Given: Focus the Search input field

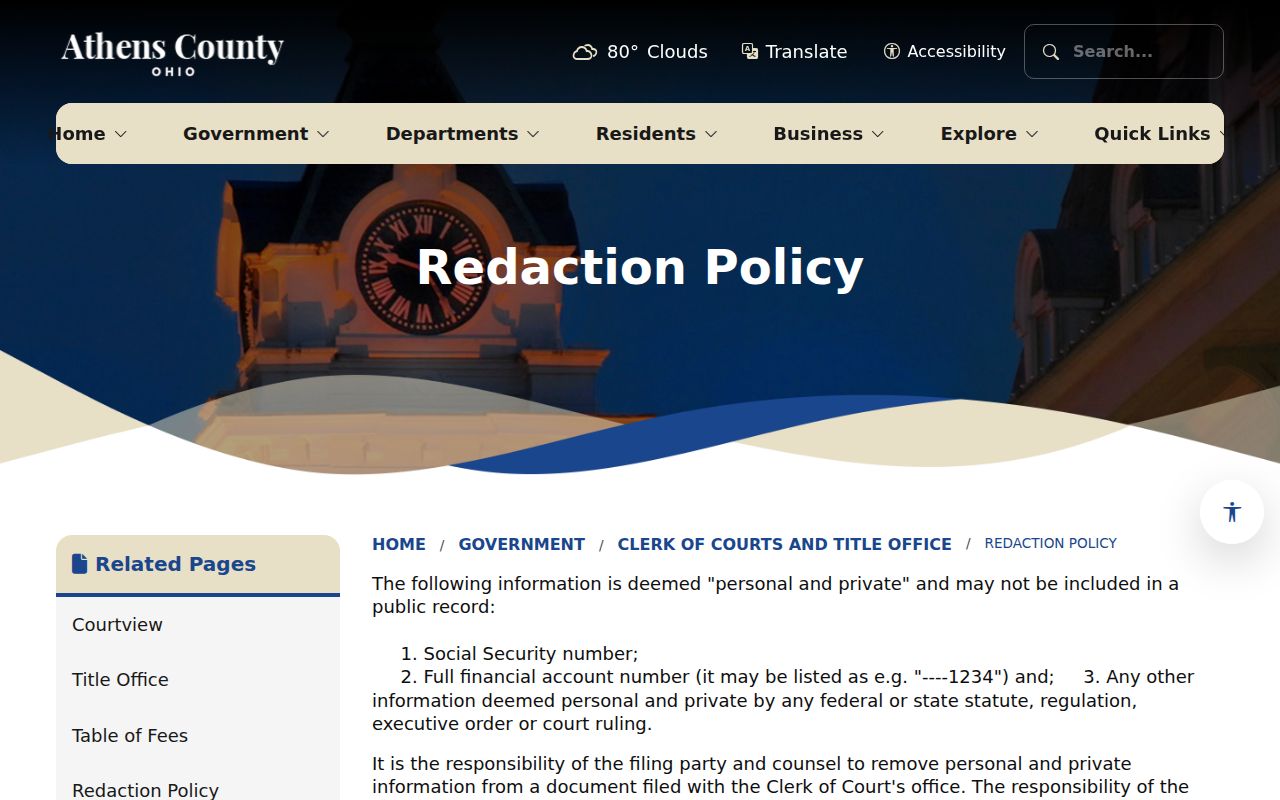Looking at the screenshot, I should [x=1124, y=51].
